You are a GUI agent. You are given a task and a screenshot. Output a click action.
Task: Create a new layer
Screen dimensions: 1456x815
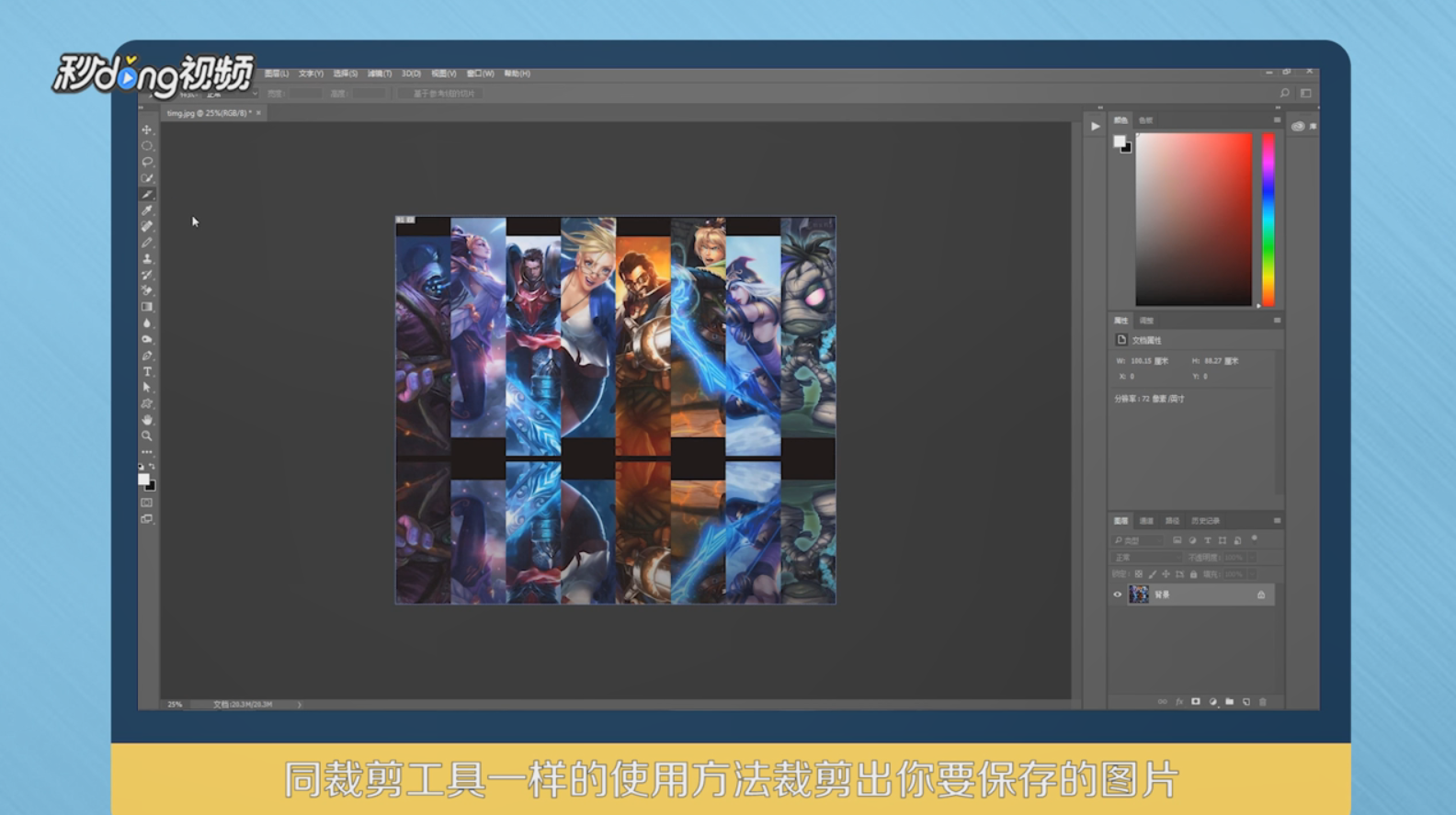pos(1246,702)
